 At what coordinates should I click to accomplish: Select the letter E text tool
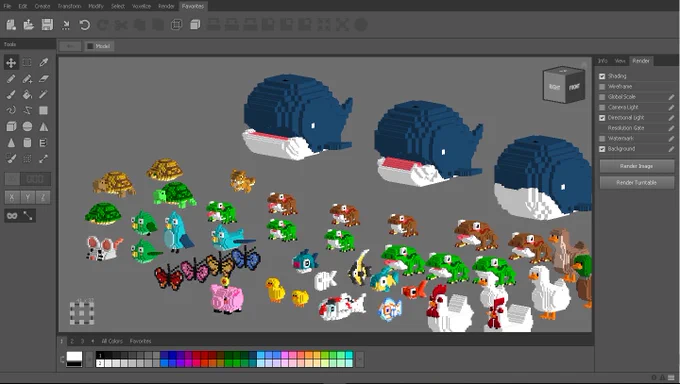point(43,142)
